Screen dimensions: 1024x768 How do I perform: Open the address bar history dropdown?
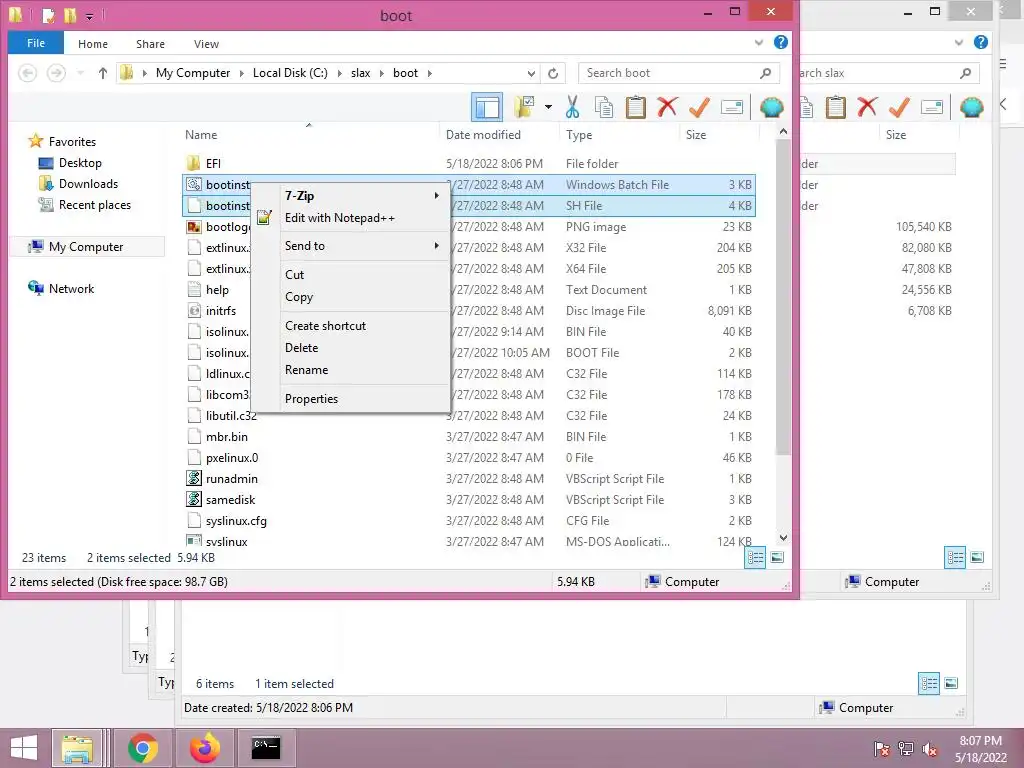point(532,73)
